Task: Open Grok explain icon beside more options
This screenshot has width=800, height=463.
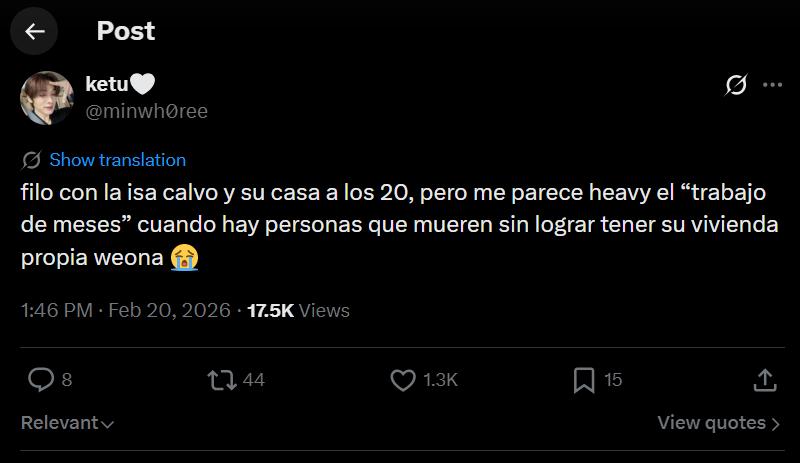Action: point(736,85)
